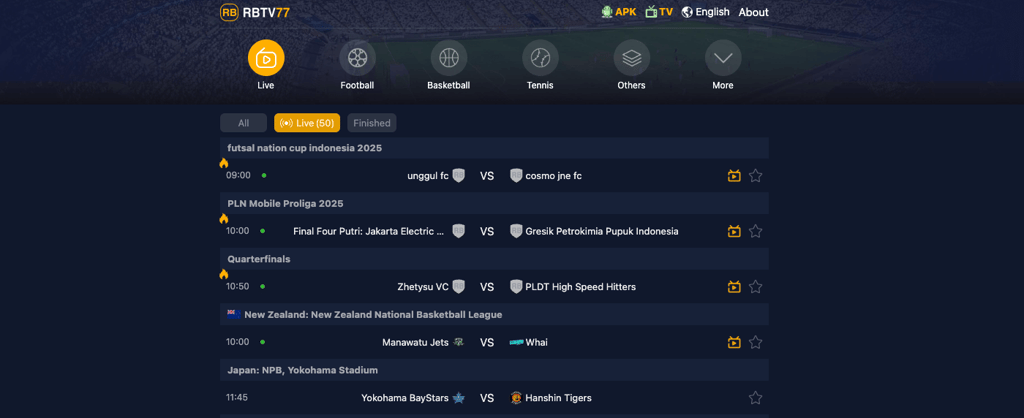The width and height of the screenshot is (1024, 418).
Task: Expand the More categories chevron
Action: pyautogui.click(x=723, y=58)
